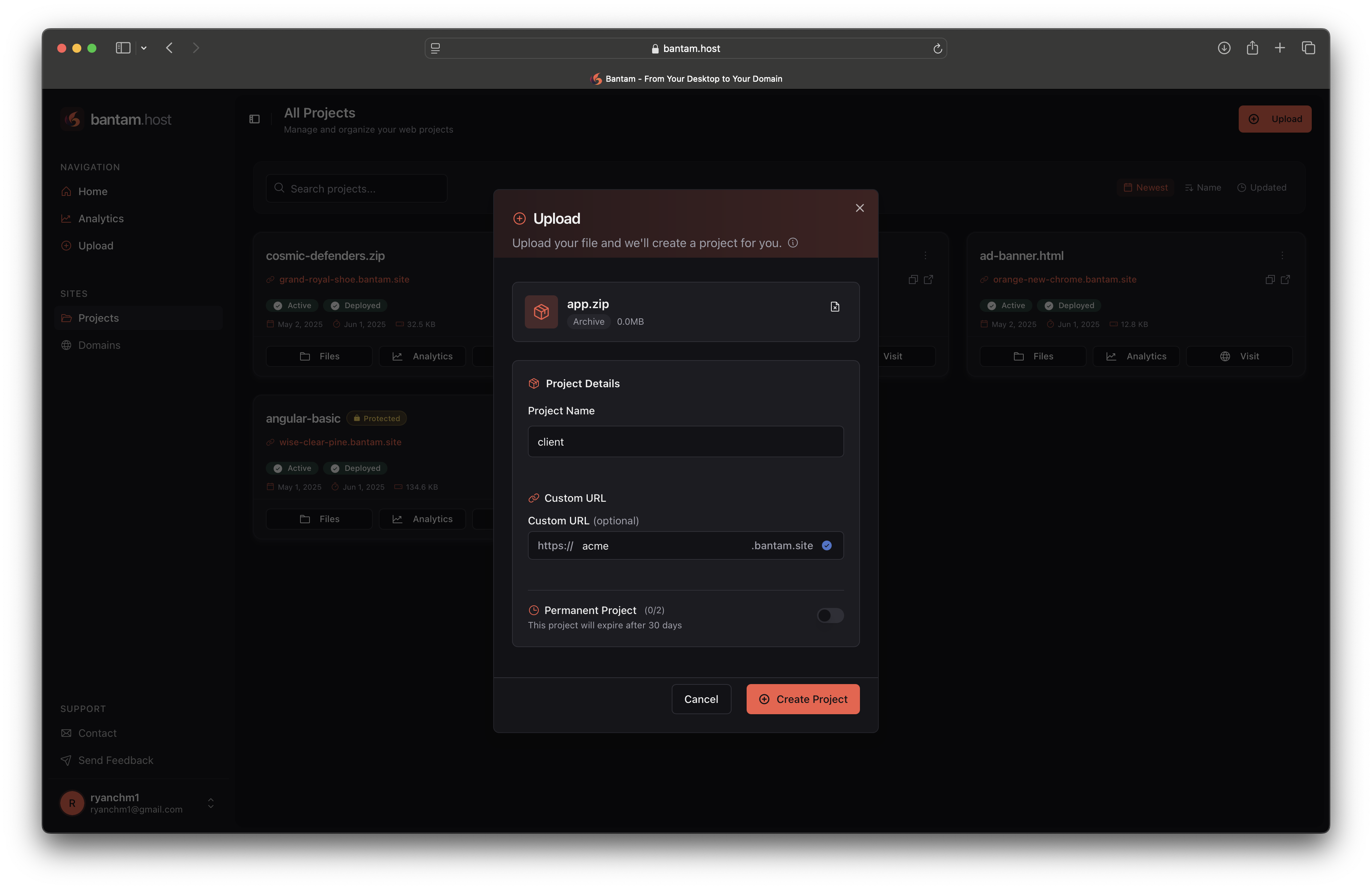1372x889 pixels.
Task: Click the app.zip archive package icon
Action: (541, 312)
